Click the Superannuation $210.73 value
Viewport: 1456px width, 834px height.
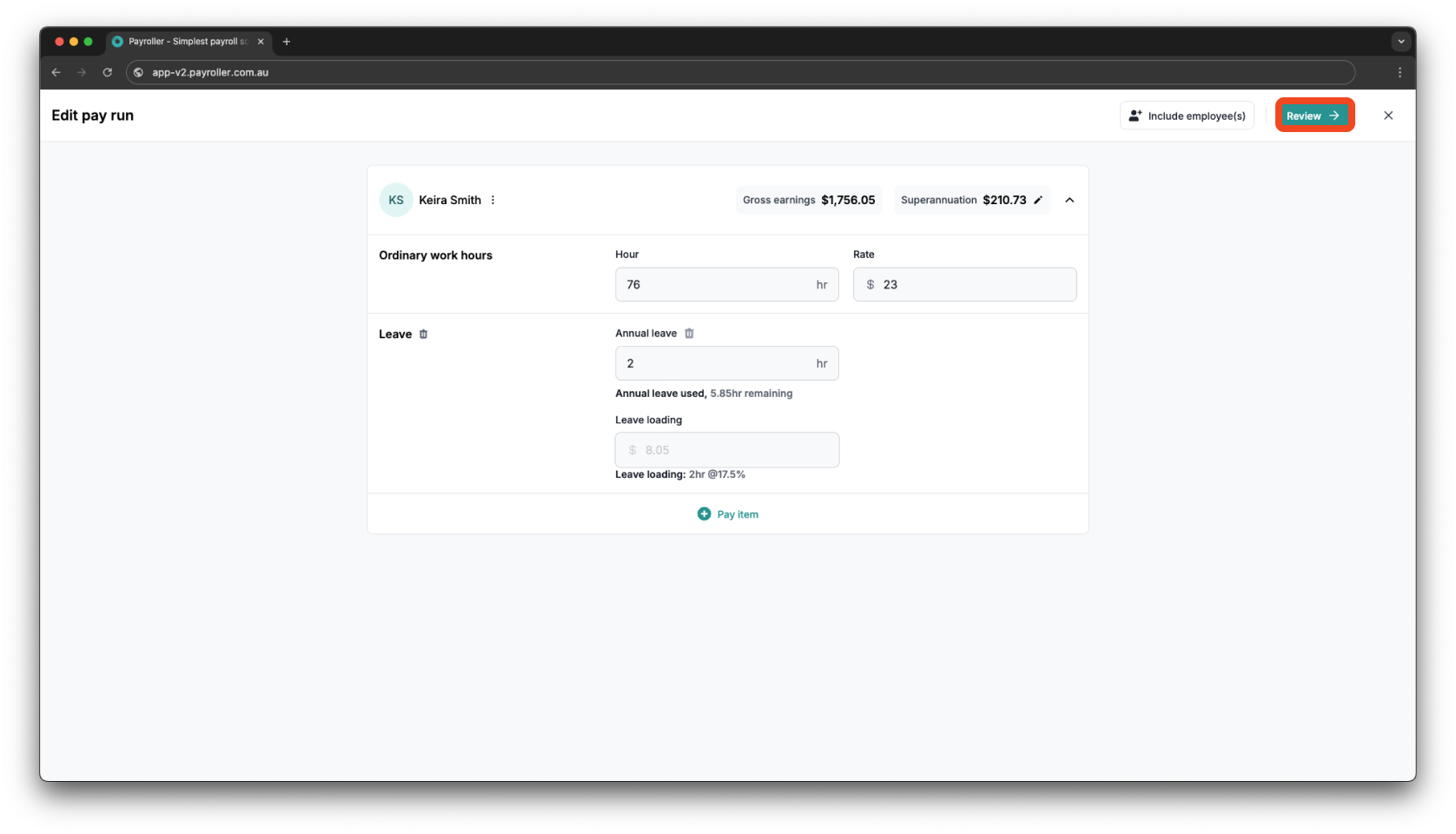[x=1004, y=200]
